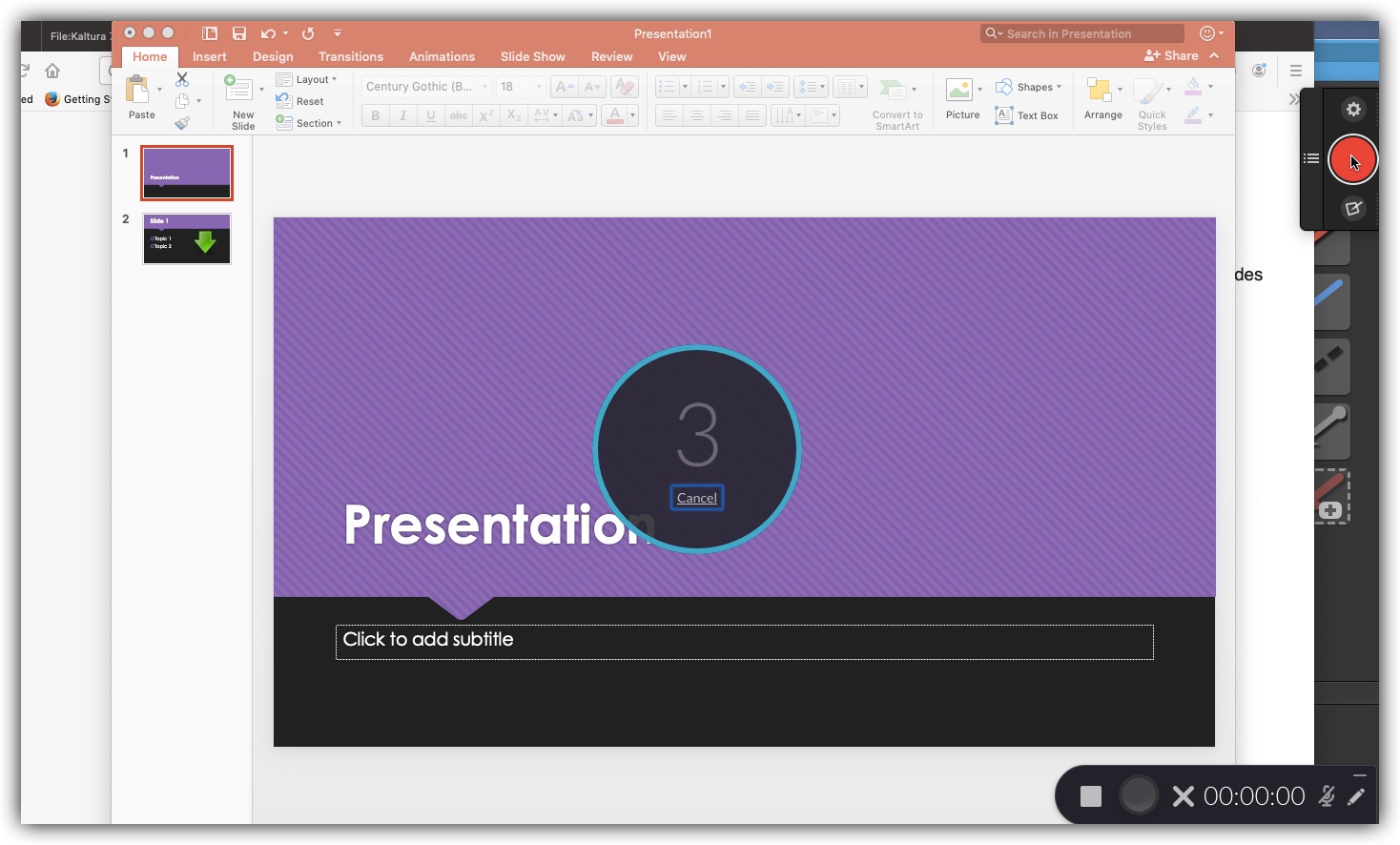This screenshot has width=1400, height=845.
Task: Open the drawing pencil in recorder bar
Action: click(x=1356, y=796)
